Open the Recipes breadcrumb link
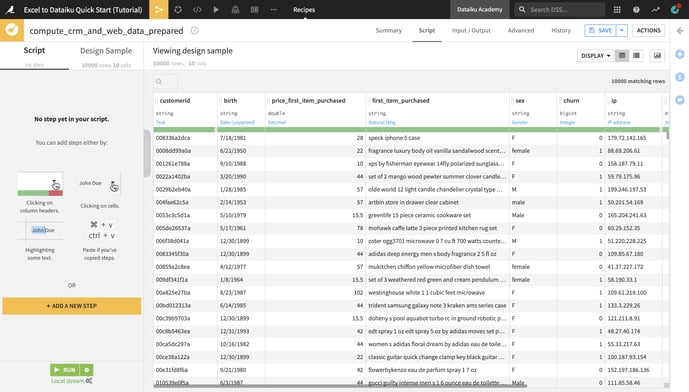Viewport: 689px width, 392px height. click(x=304, y=9)
